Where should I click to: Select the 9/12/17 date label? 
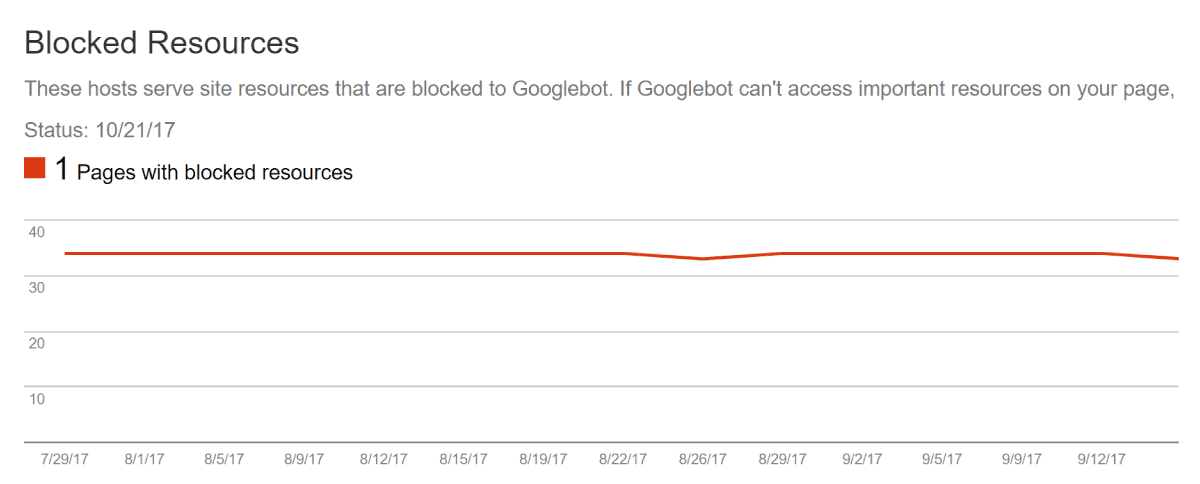click(1102, 459)
